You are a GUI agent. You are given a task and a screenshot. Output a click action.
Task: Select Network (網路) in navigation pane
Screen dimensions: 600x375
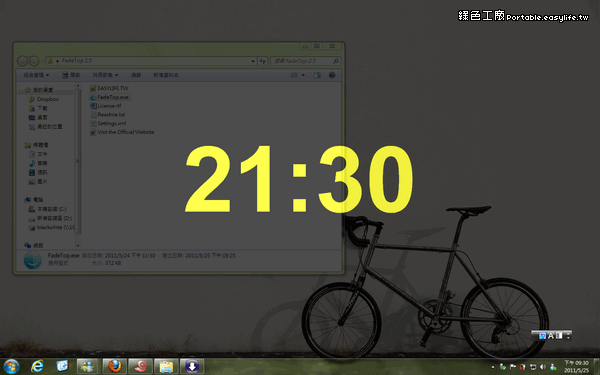(x=34, y=245)
